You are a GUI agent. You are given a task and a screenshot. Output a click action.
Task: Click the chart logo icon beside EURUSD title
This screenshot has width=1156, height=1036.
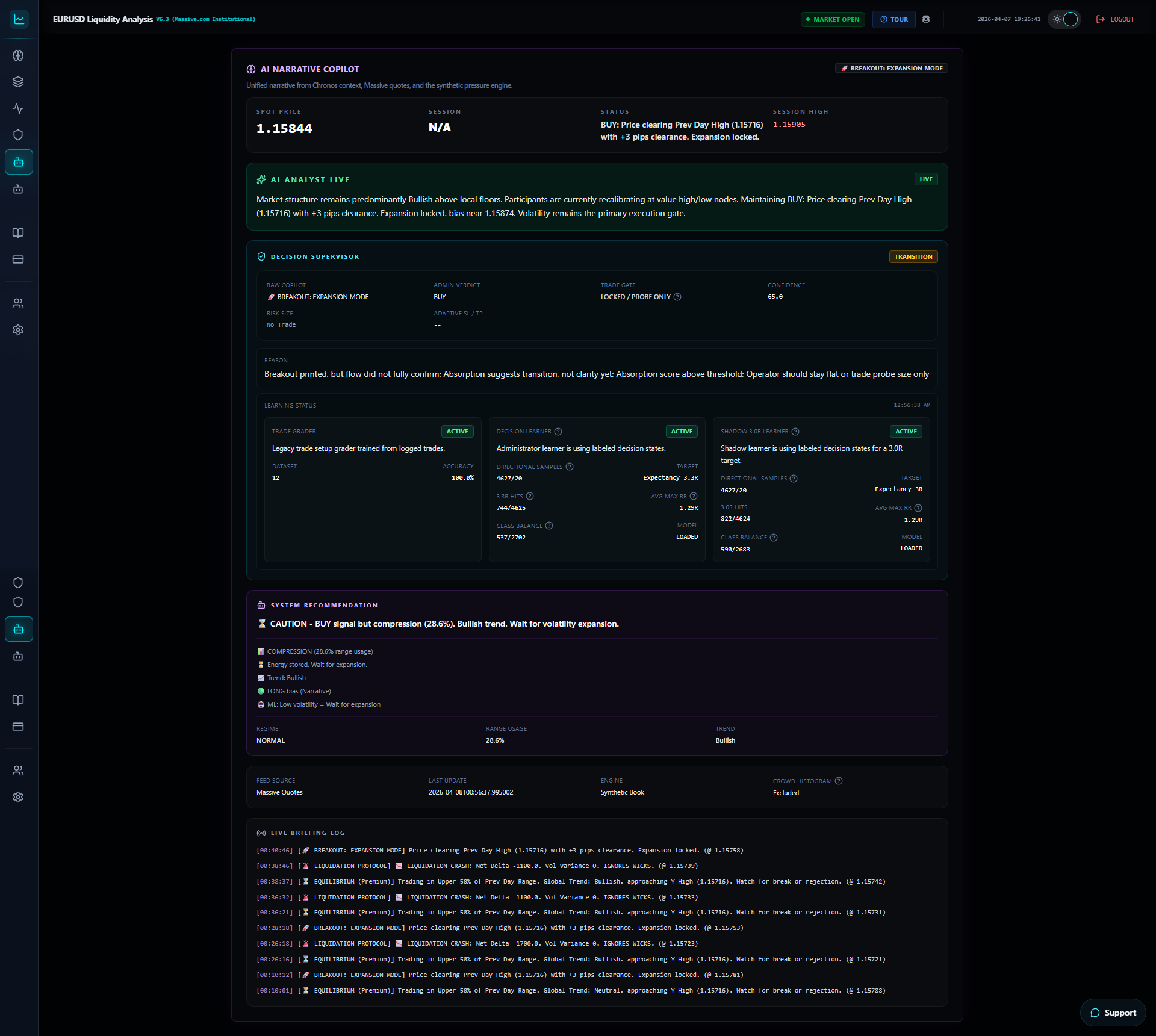click(19, 19)
